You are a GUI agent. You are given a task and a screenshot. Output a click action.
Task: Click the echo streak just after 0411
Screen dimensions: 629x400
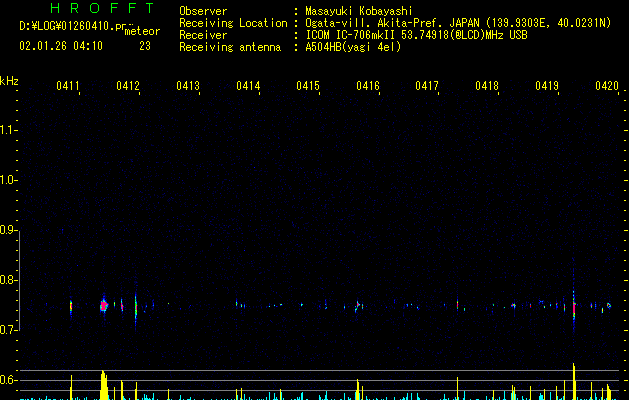tap(71, 307)
